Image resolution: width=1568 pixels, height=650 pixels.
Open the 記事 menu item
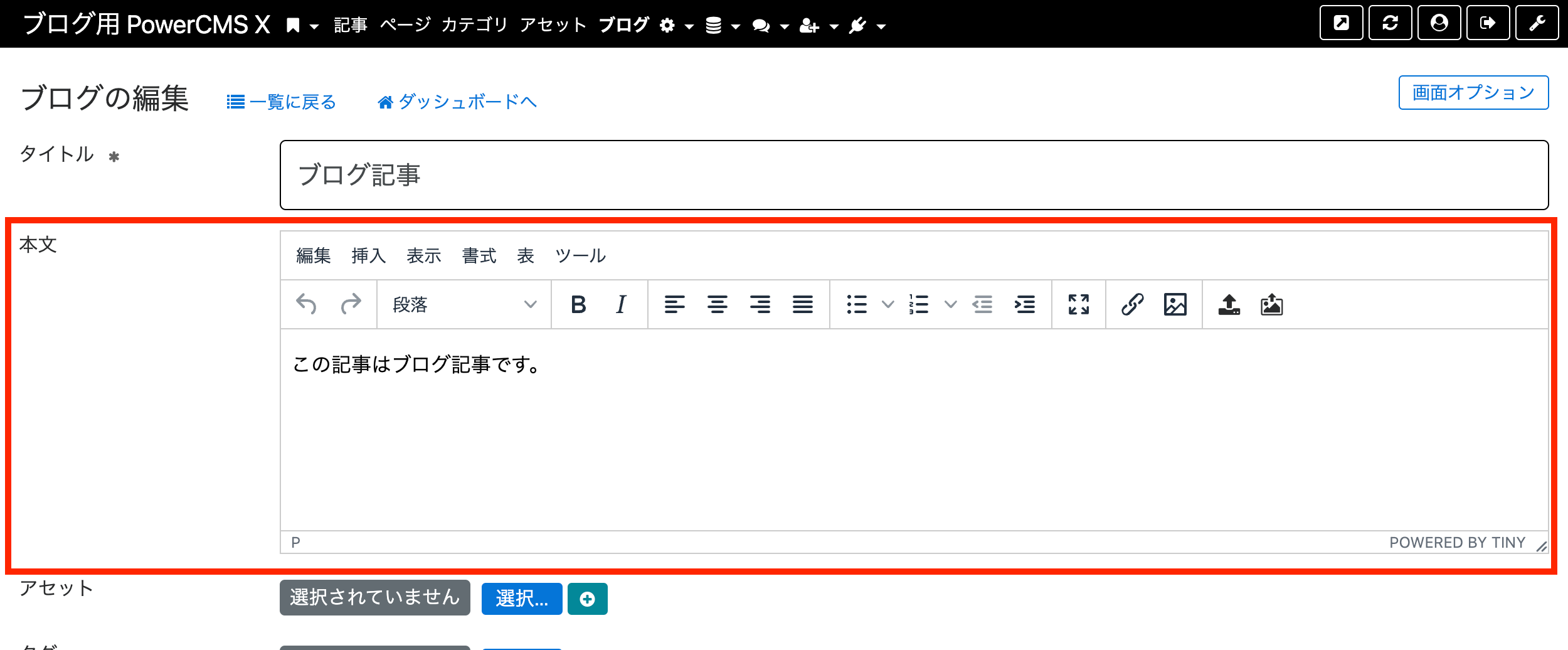351,25
